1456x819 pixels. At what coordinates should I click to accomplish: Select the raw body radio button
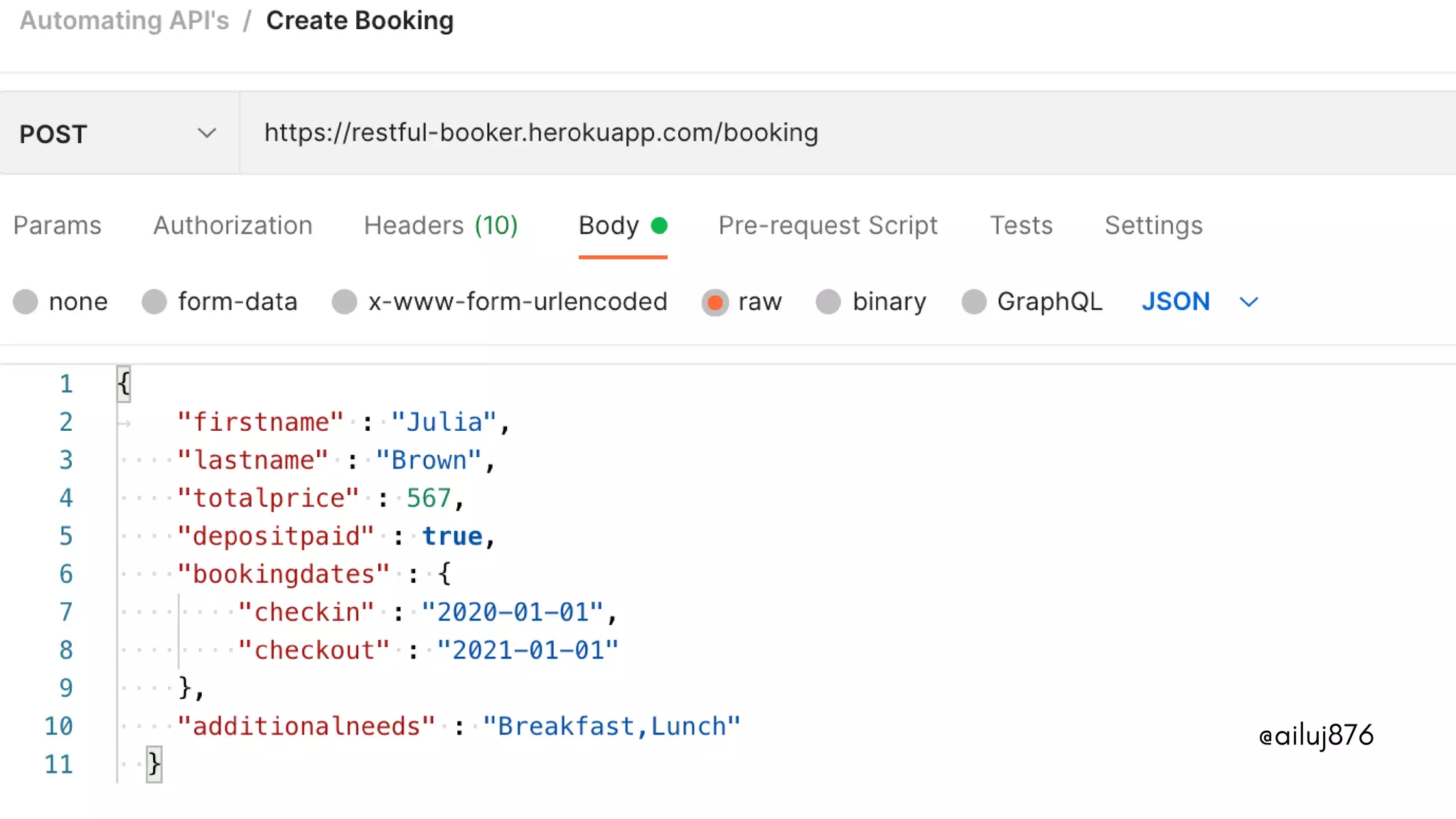(715, 302)
